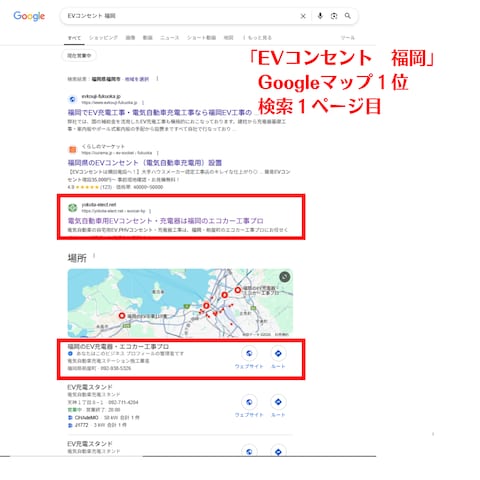Switch to the ショッピング tab
The width and height of the screenshot is (480, 480).
(103, 38)
